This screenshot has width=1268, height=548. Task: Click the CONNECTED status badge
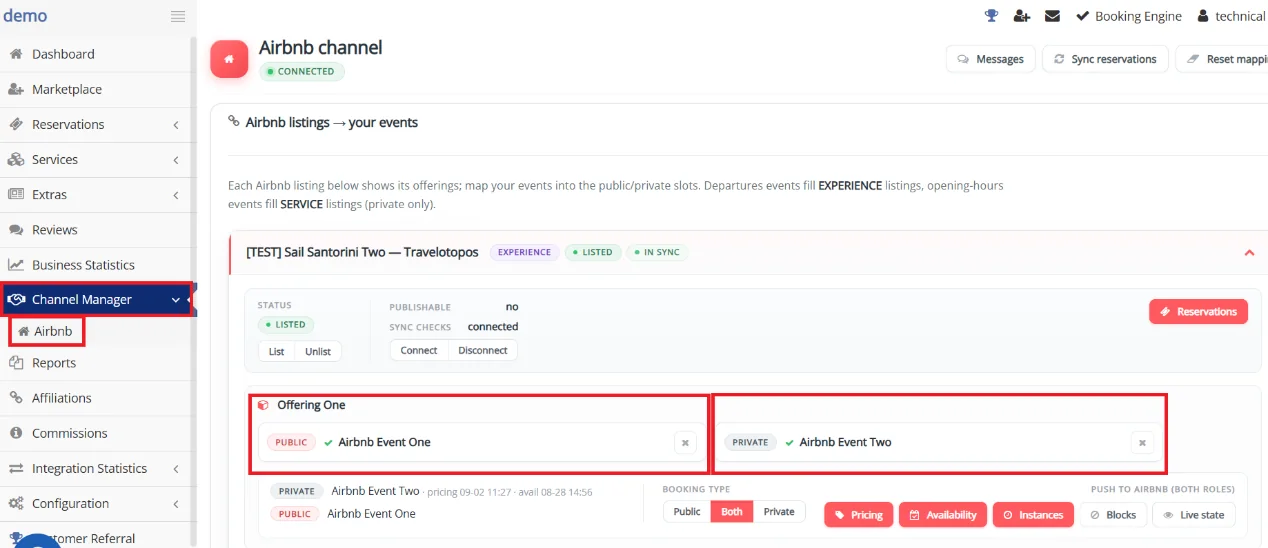(302, 71)
